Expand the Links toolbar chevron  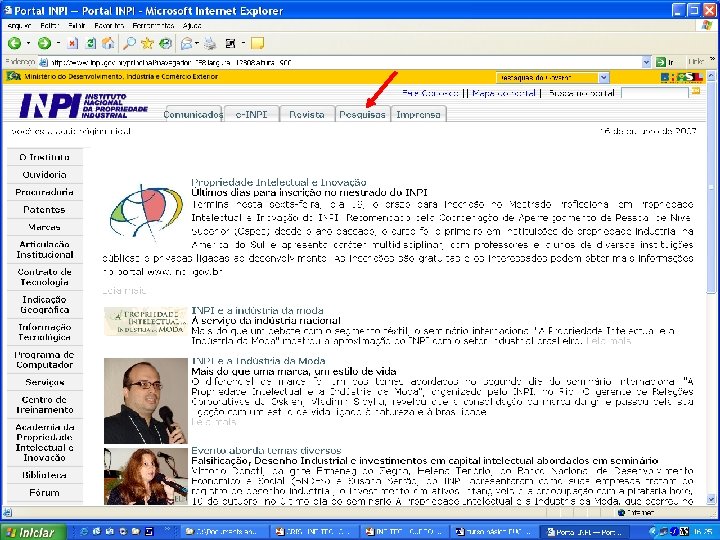(x=712, y=60)
